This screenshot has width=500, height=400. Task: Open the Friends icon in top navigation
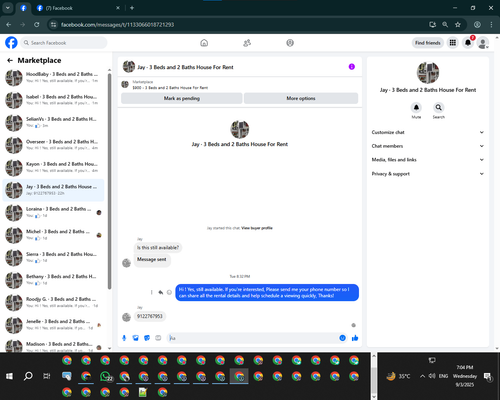pyautogui.click(x=247, y=43)
